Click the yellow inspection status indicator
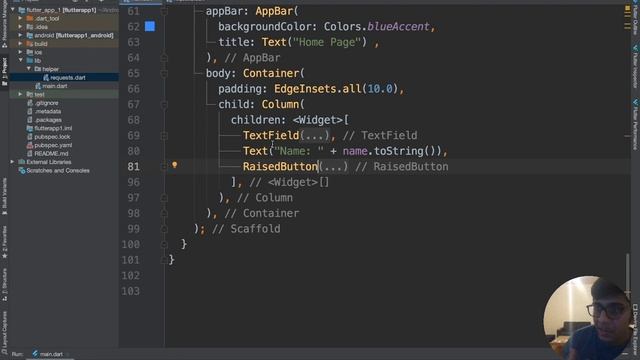 click(x=627, y=9)
